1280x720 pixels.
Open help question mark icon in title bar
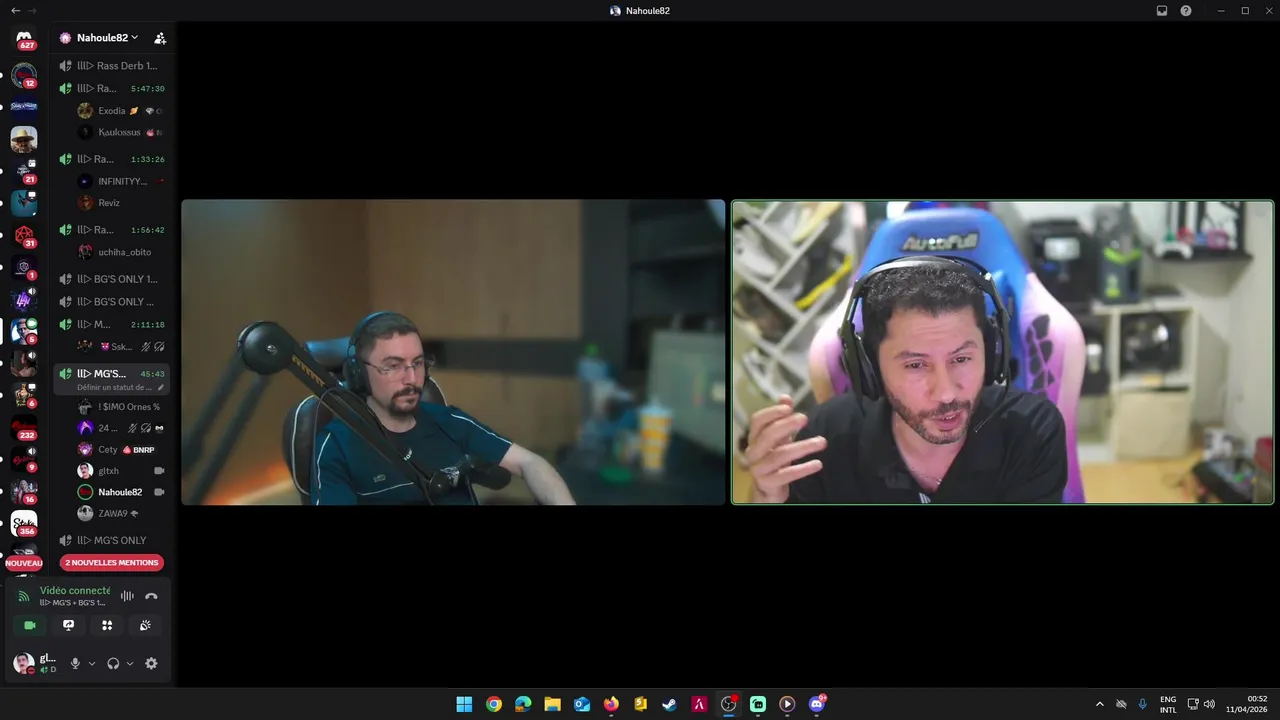tap(1186, 11)
